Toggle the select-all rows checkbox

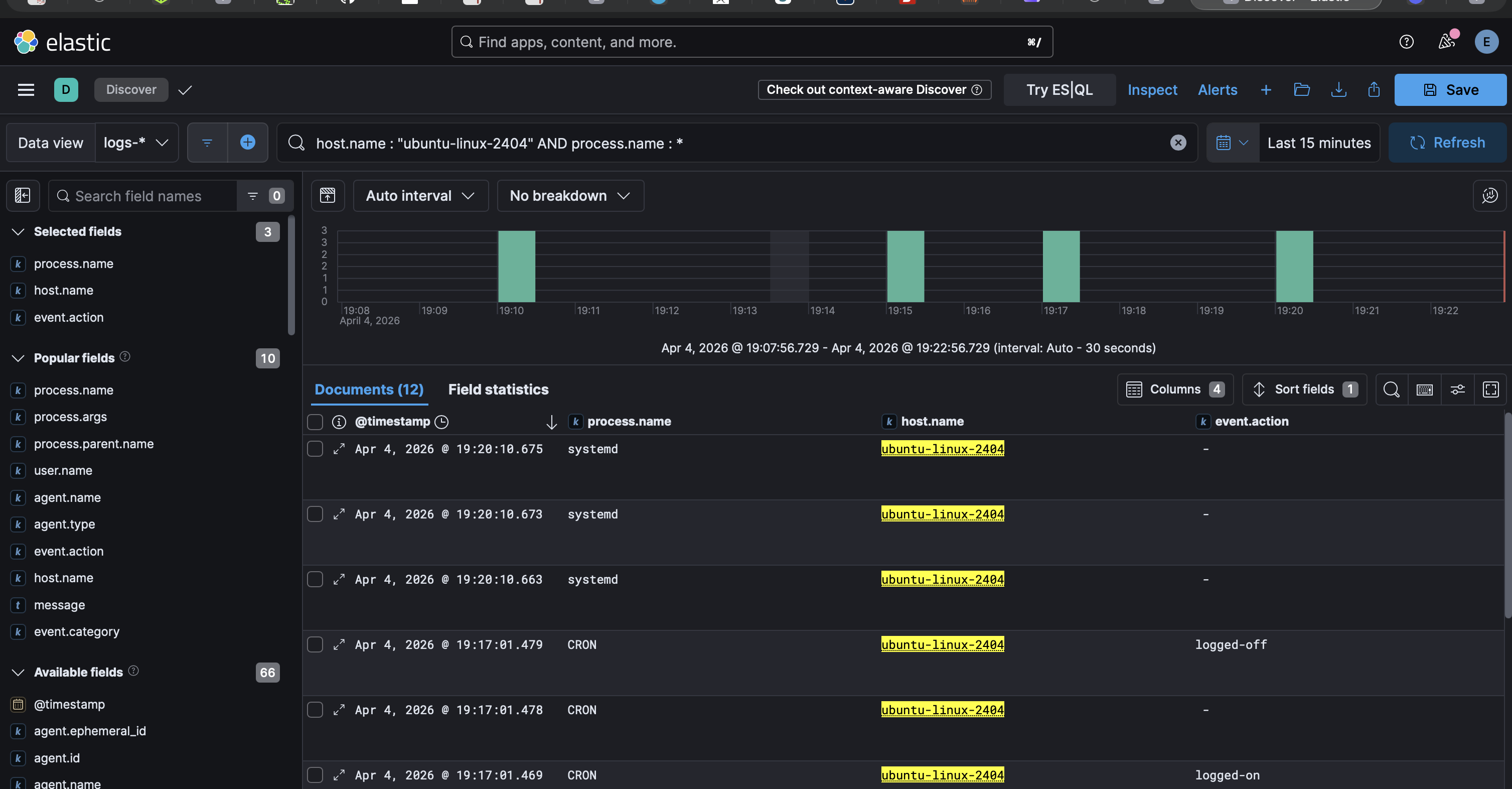pyautogui.click(x=315, y=422)
